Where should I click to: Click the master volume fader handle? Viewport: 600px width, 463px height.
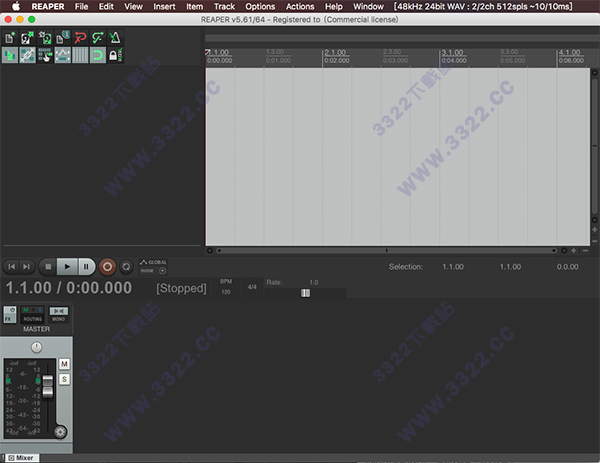48,386
